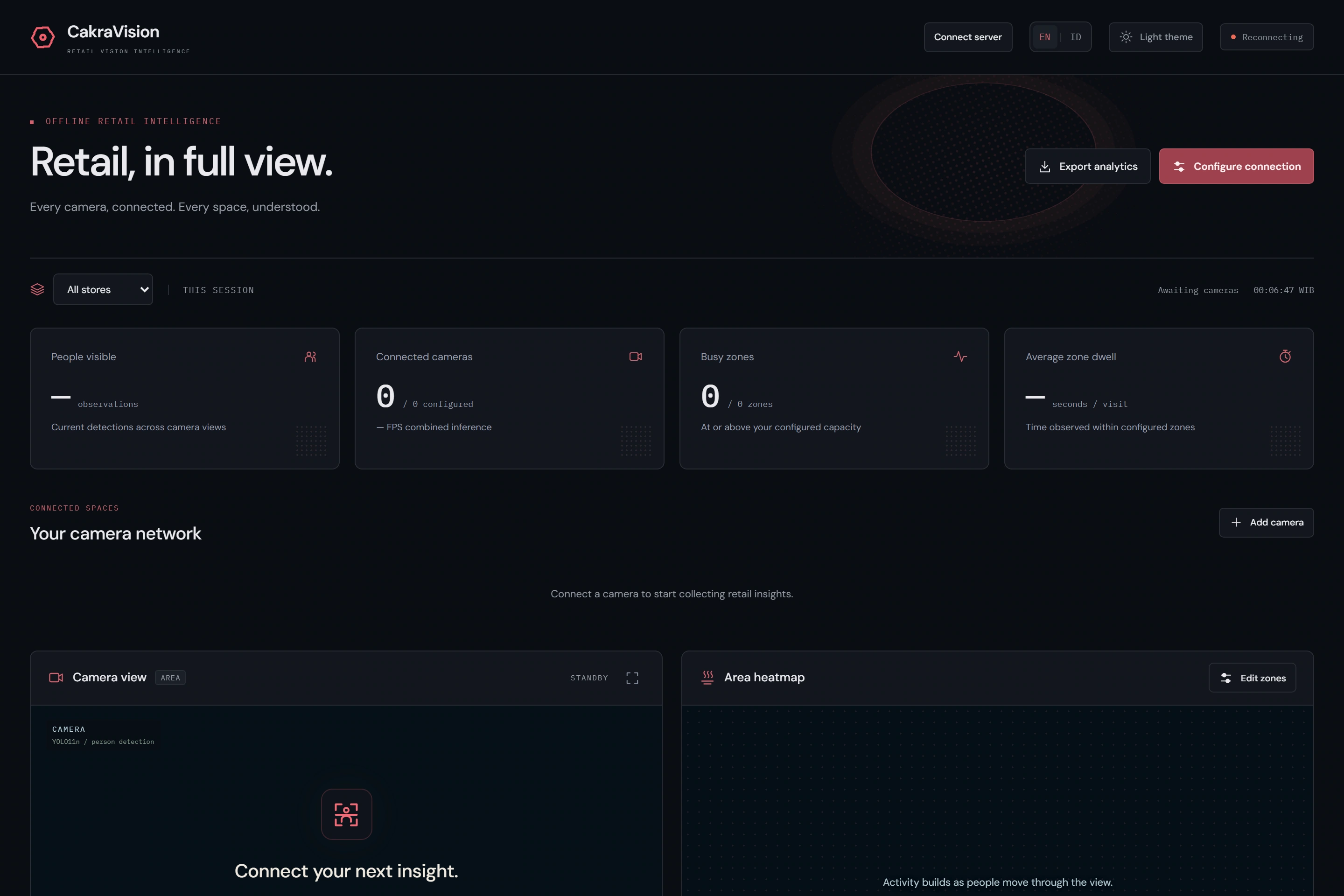Click the THIS SESSION label
The height and width of the screenshot is (896, 1344).
[218, 290]
